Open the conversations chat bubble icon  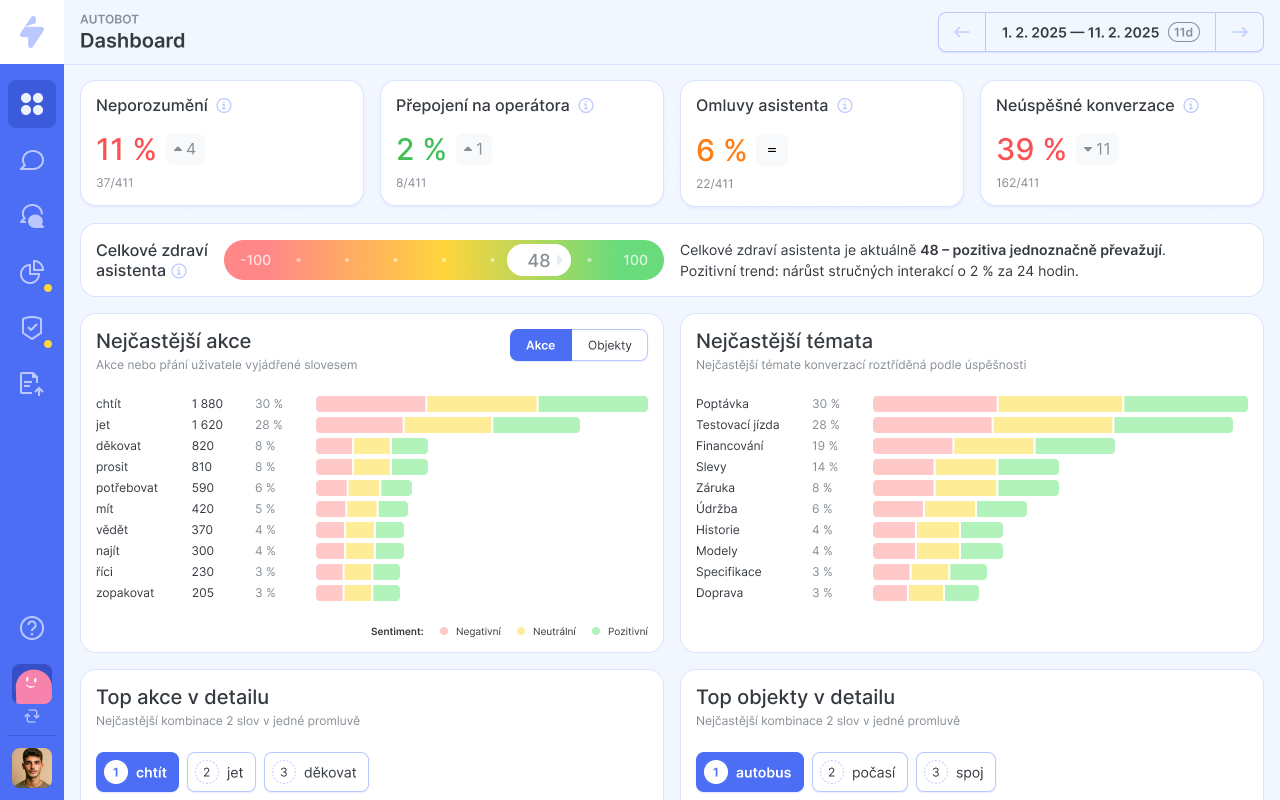(32, 160)
